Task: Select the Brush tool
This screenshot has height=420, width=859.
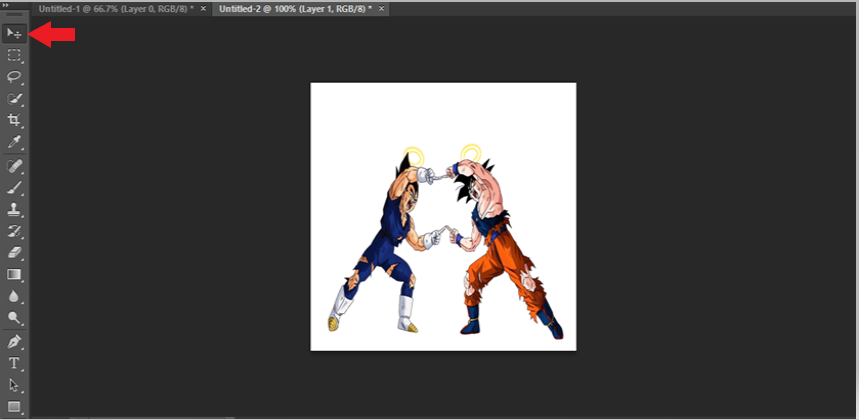Action: tap(14, 188)
